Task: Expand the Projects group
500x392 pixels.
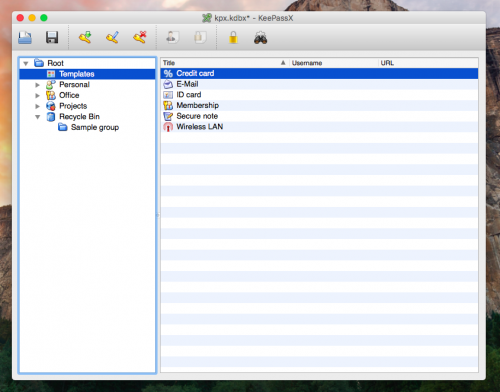Action: 37,106
